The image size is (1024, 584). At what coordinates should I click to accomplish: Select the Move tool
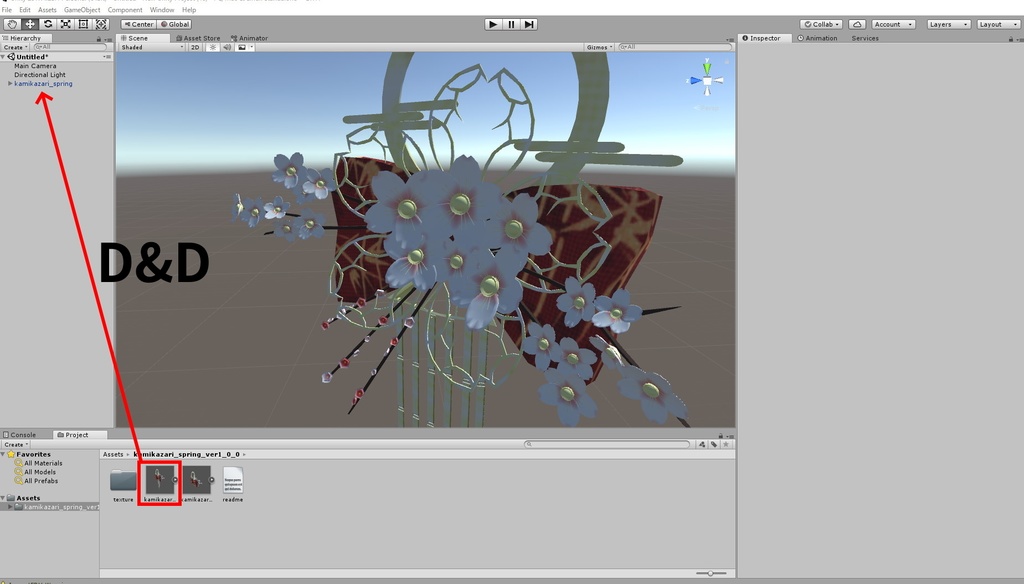(30, 24)
